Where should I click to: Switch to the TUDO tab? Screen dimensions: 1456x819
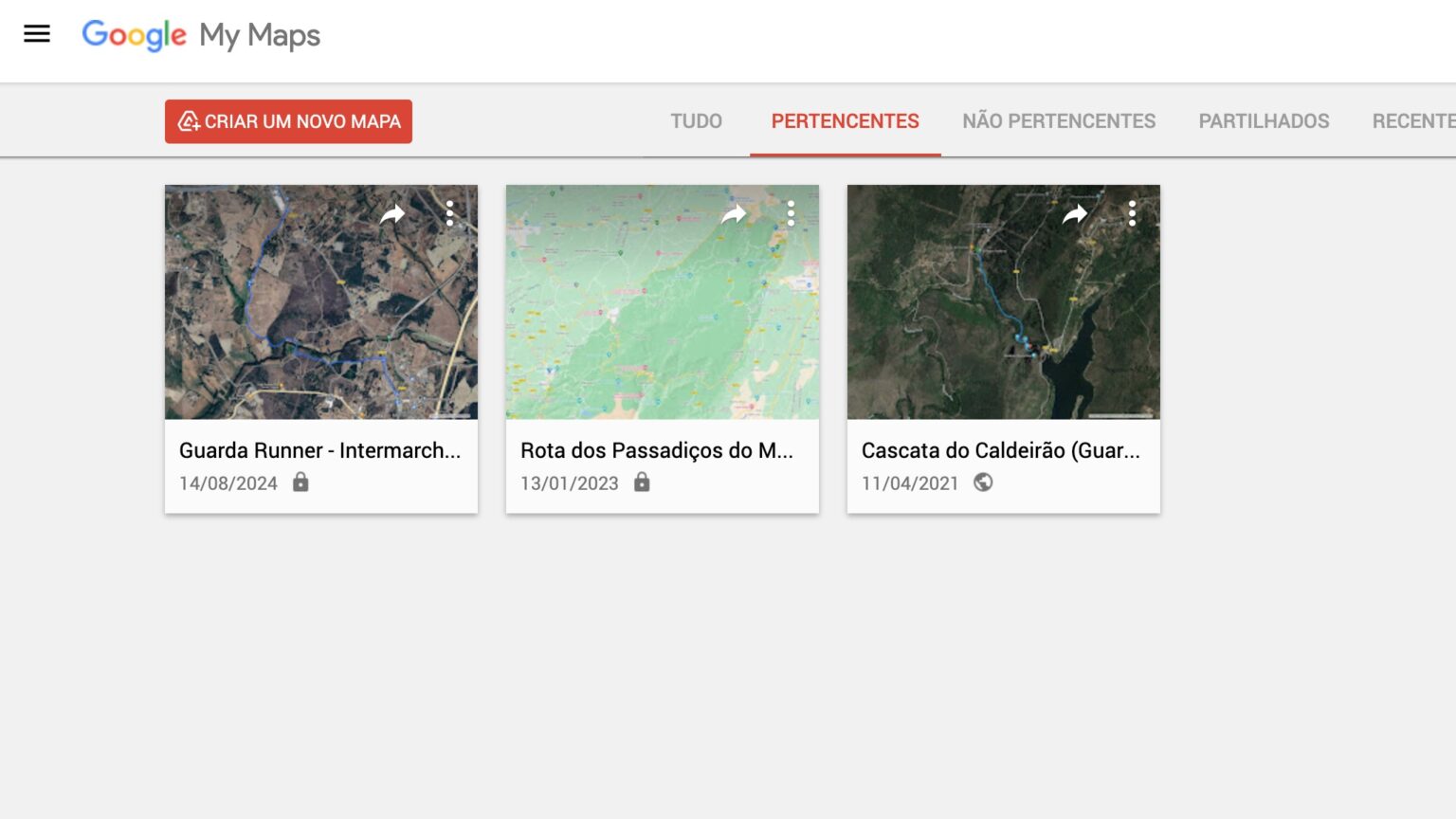click(696, 120)
